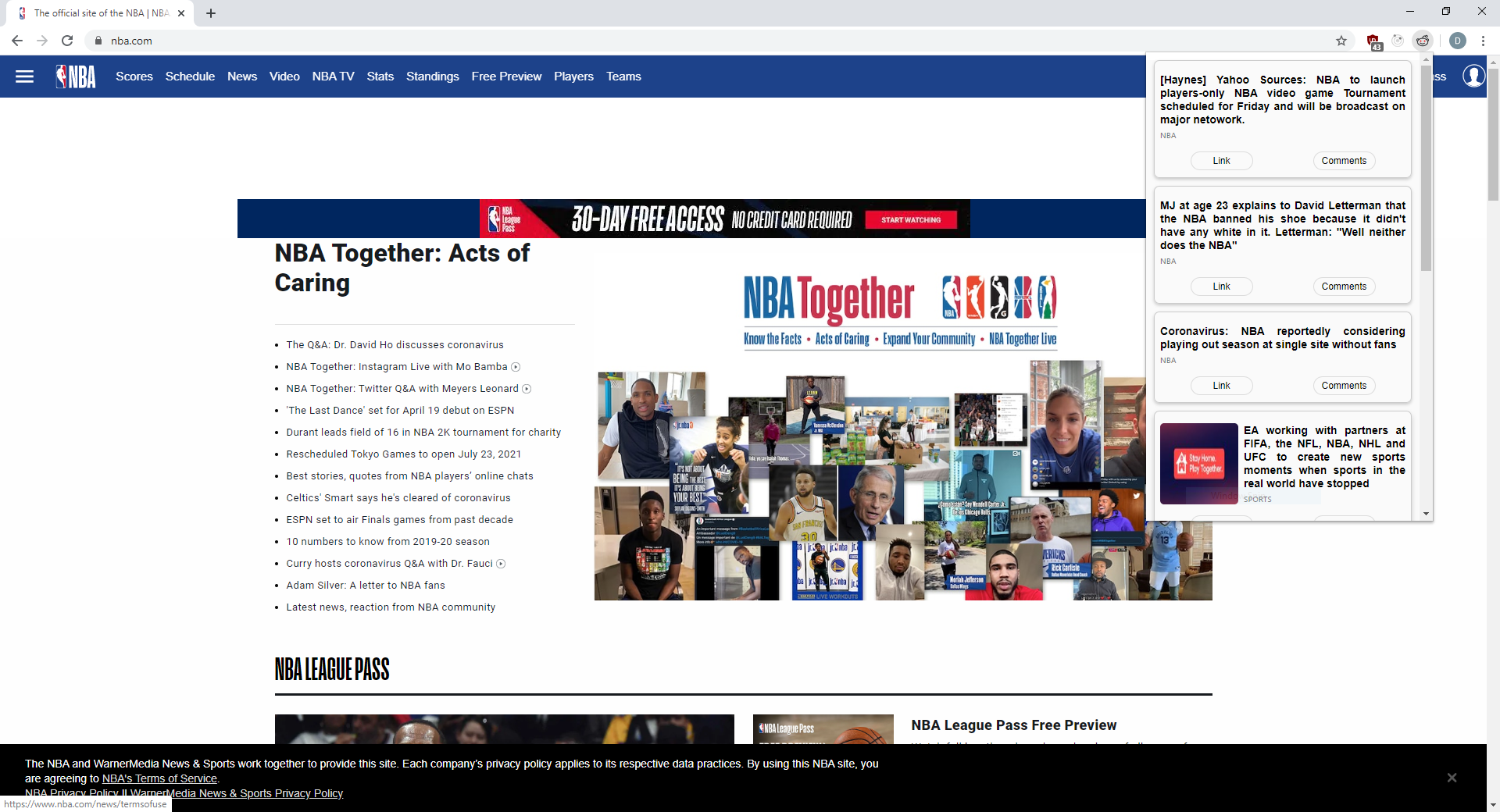Open NBA's Terms of Service link
Screen dimensions: 1500x812
tap(159, 778)
